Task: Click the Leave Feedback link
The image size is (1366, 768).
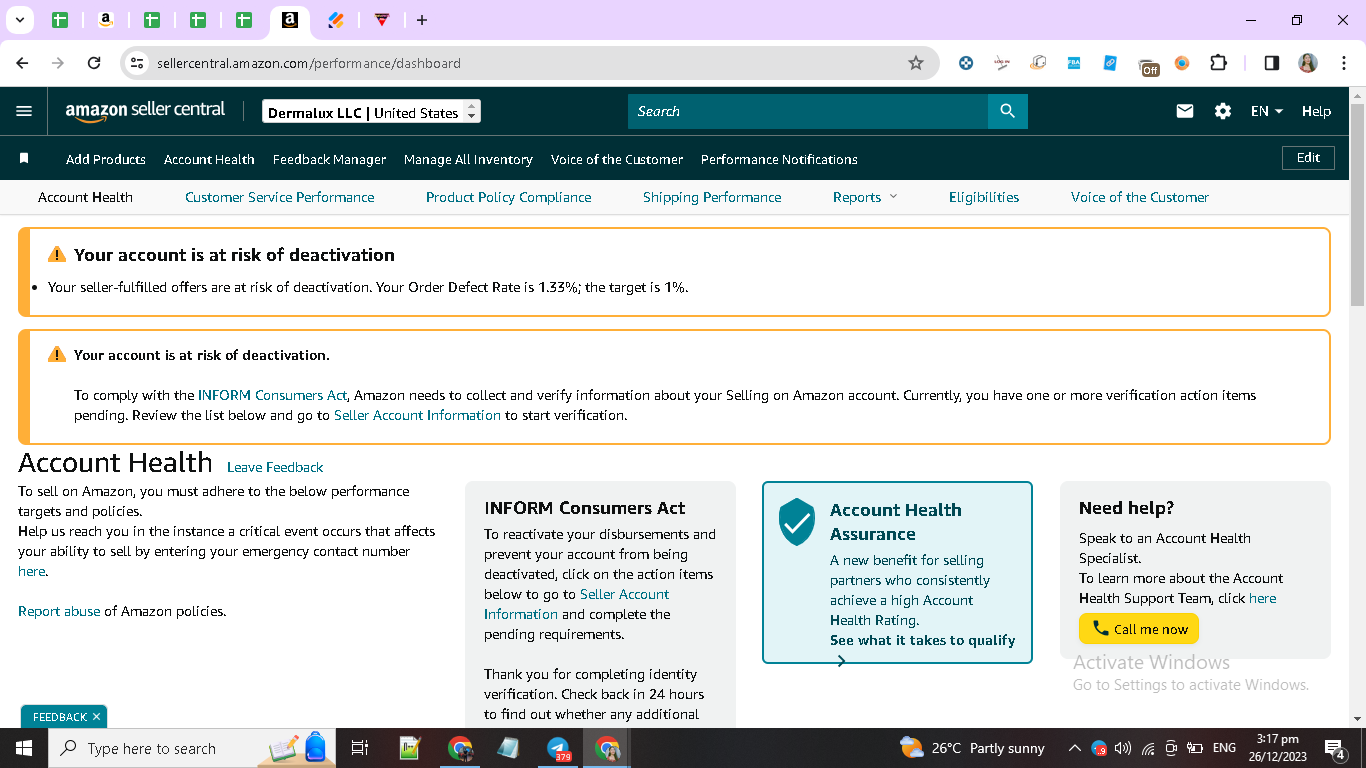Action: coord(275,467)
